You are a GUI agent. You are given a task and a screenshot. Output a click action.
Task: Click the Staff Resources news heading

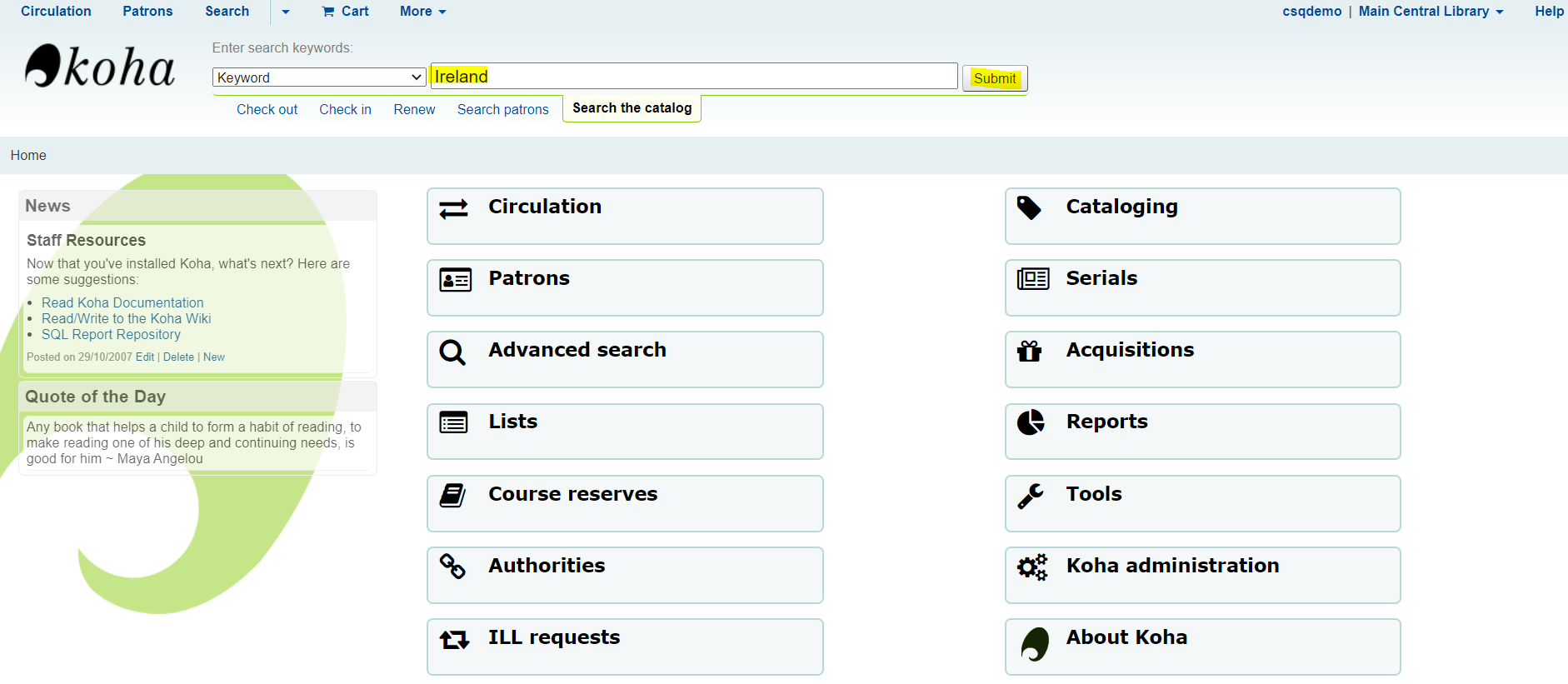point(87,241)
